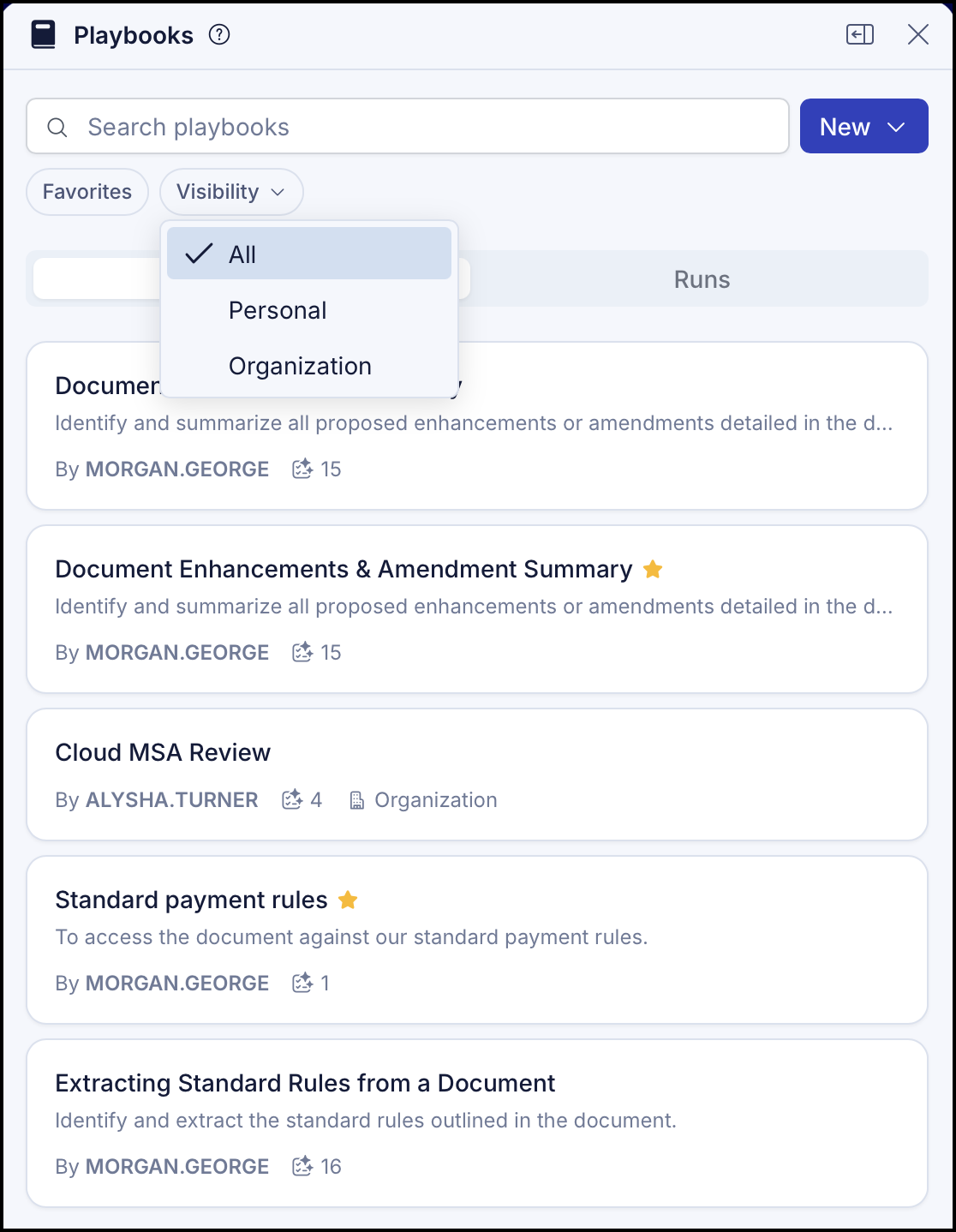Click the runs icon beside 1
The width and height of the screenshot is (956, 1232).
(x=302, y=983)
